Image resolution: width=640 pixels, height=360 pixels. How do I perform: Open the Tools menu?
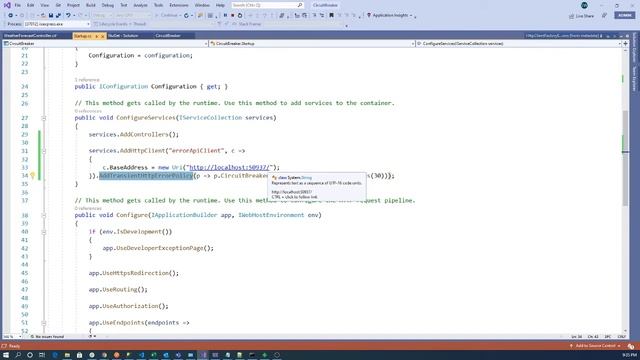click(158, 5)
